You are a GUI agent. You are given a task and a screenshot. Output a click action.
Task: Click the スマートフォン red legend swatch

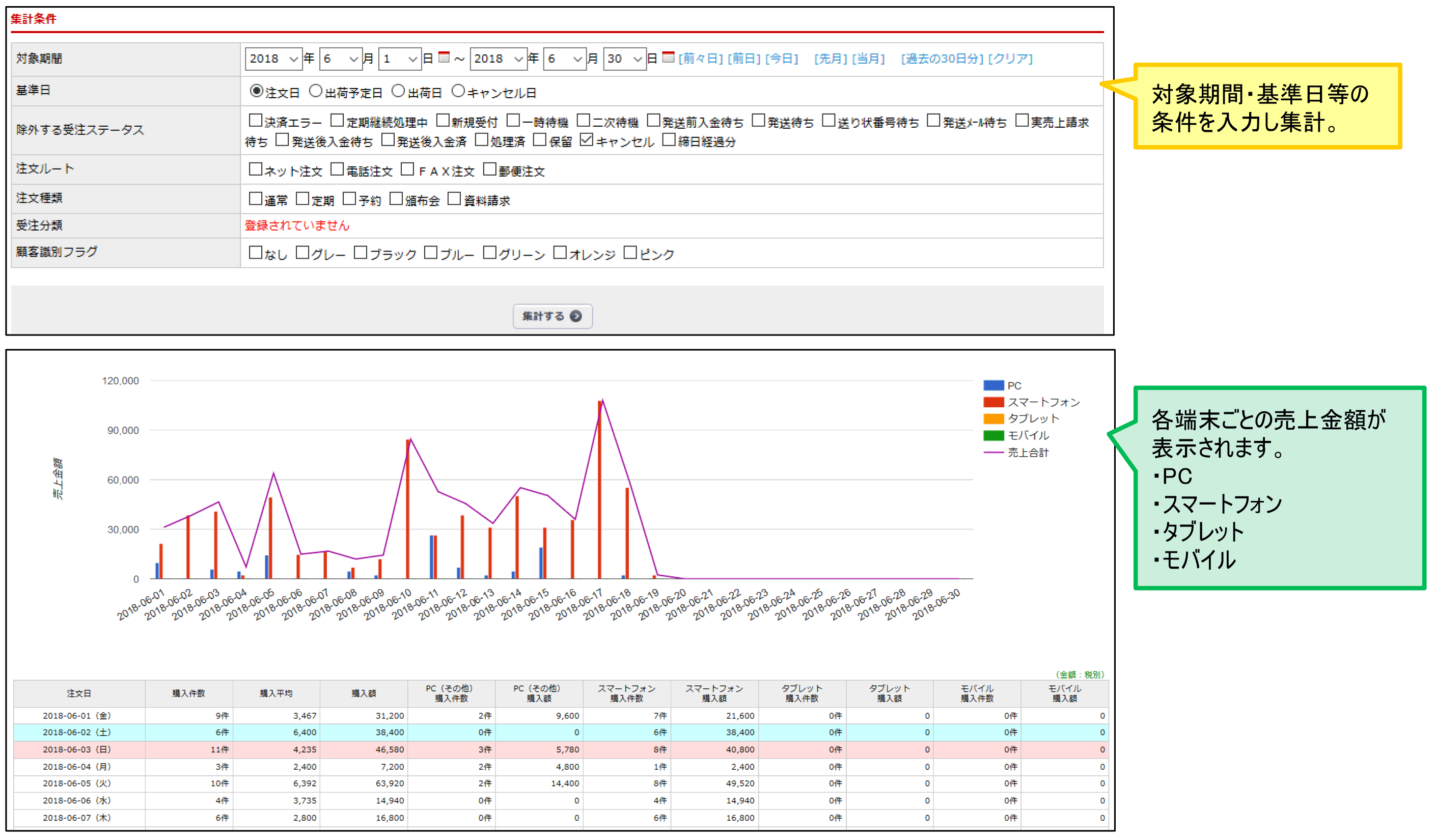[x=993, y=402]
